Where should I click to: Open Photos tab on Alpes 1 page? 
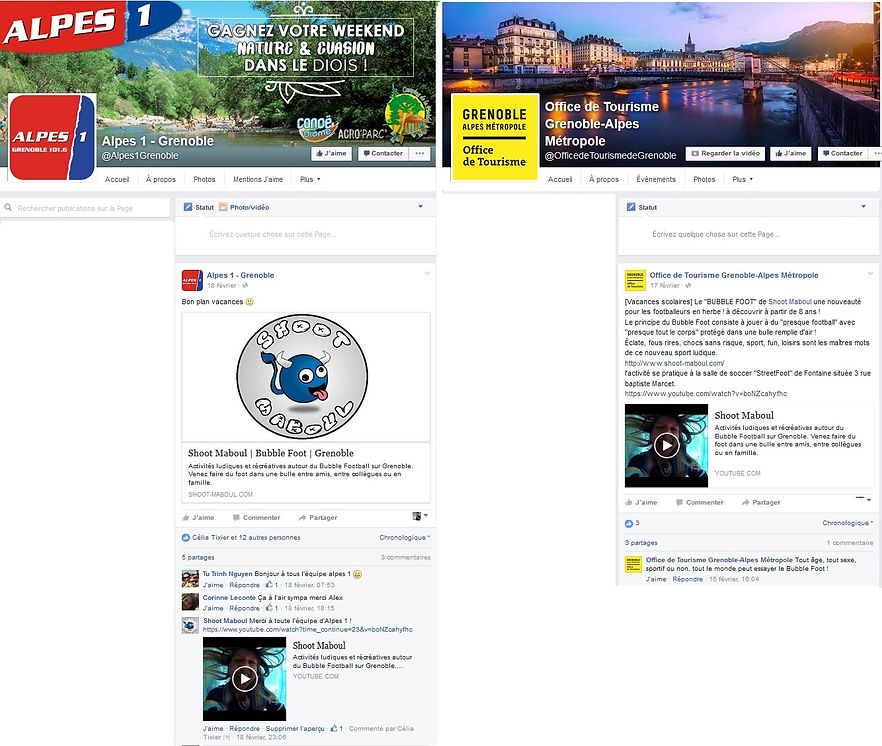click(204, 179)
